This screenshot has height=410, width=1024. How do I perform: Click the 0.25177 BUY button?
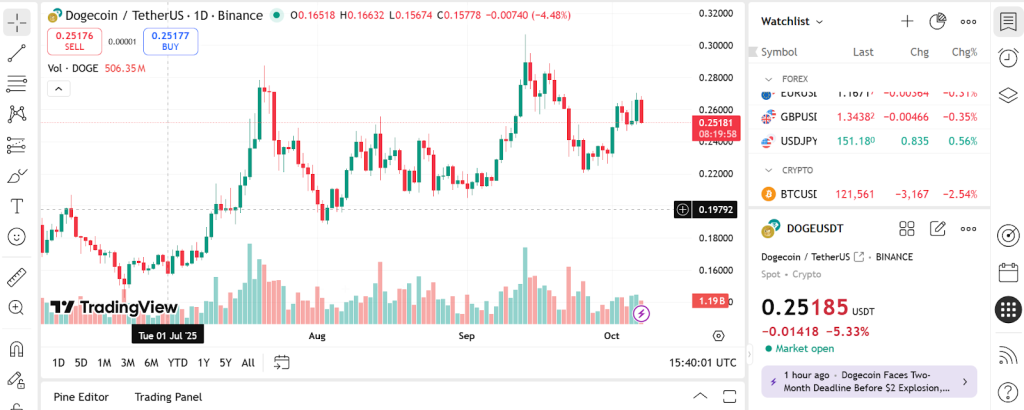click(x=170, y=41)
